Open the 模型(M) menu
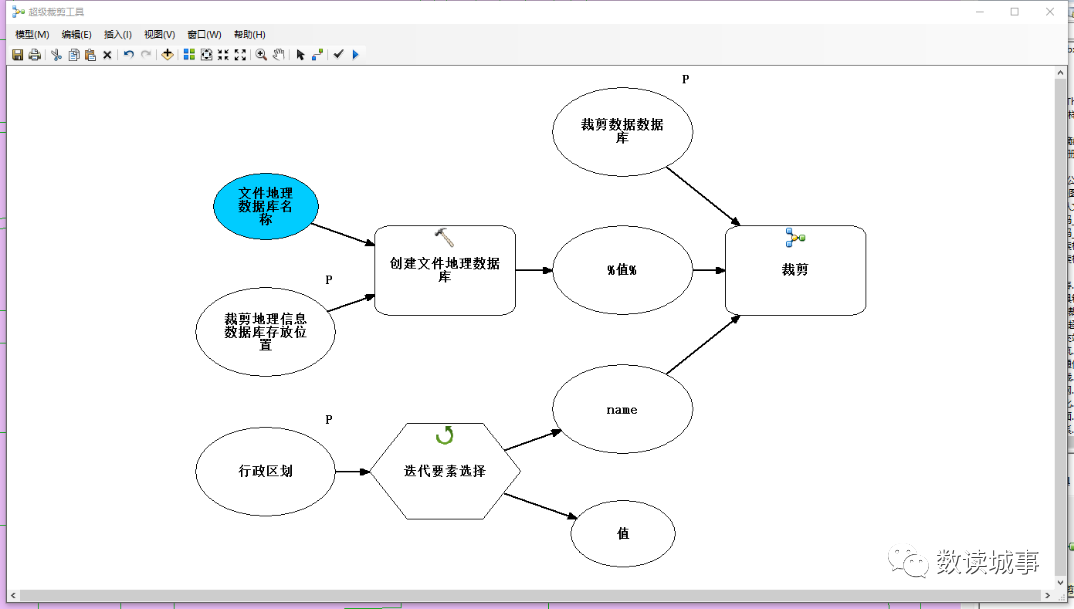The width and height of the screenshot is (1074, 609). pyautogui.click(x=32, y=34)
